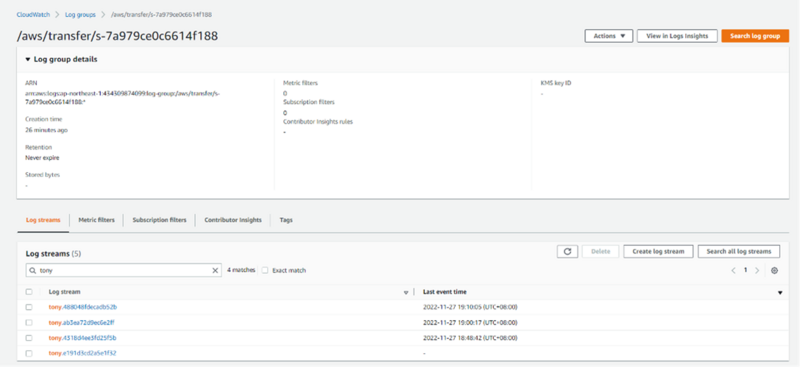Image resolution: width=800 pixels, height=368 pixels.
Task: Sort by Last event time arrow
Action: pyautogui.click(x=780, y=292)
